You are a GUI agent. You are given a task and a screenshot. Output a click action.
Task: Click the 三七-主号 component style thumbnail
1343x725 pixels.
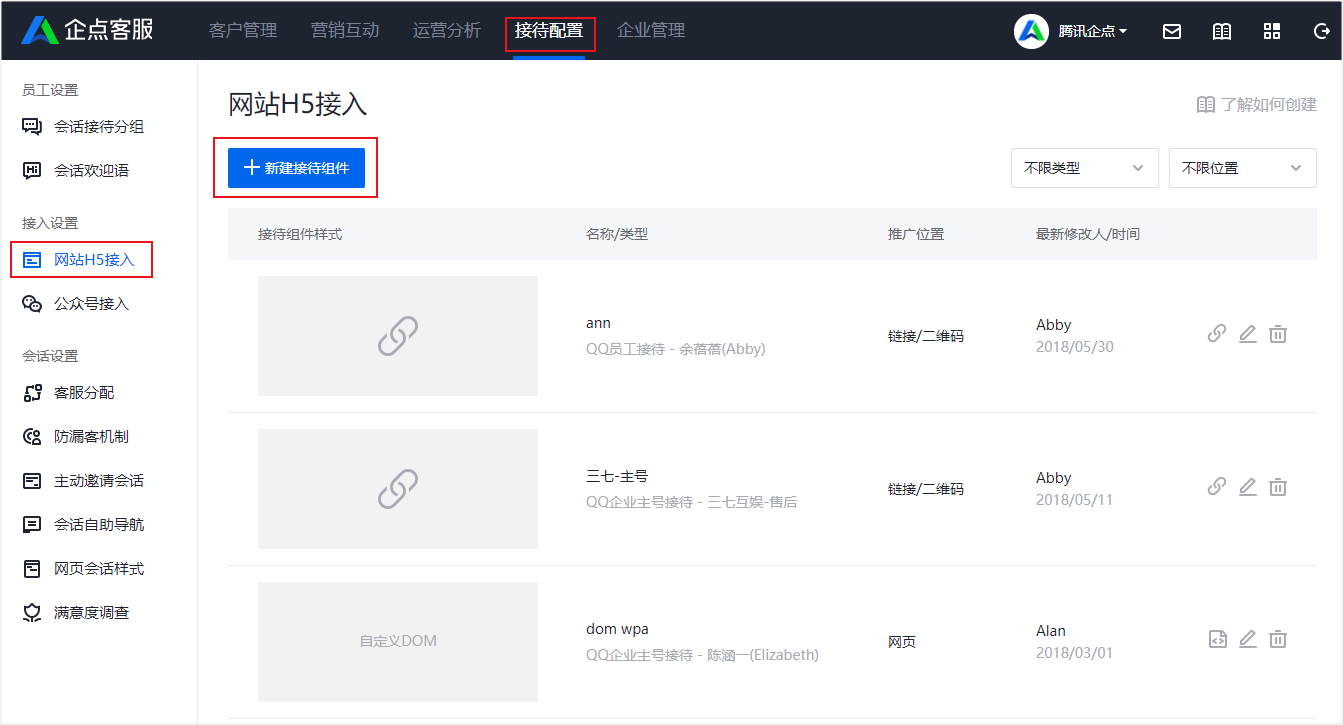(x=398, y=489)
